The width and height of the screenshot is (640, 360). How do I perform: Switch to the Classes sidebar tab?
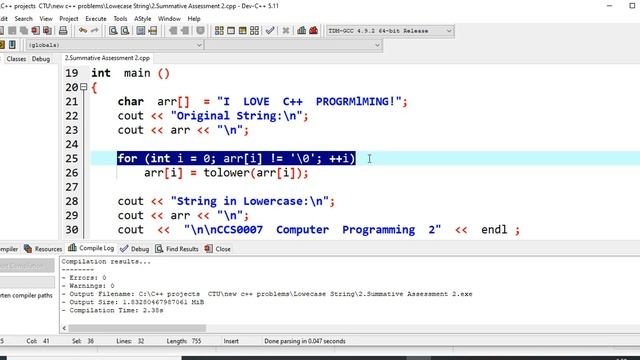[16, 59]
